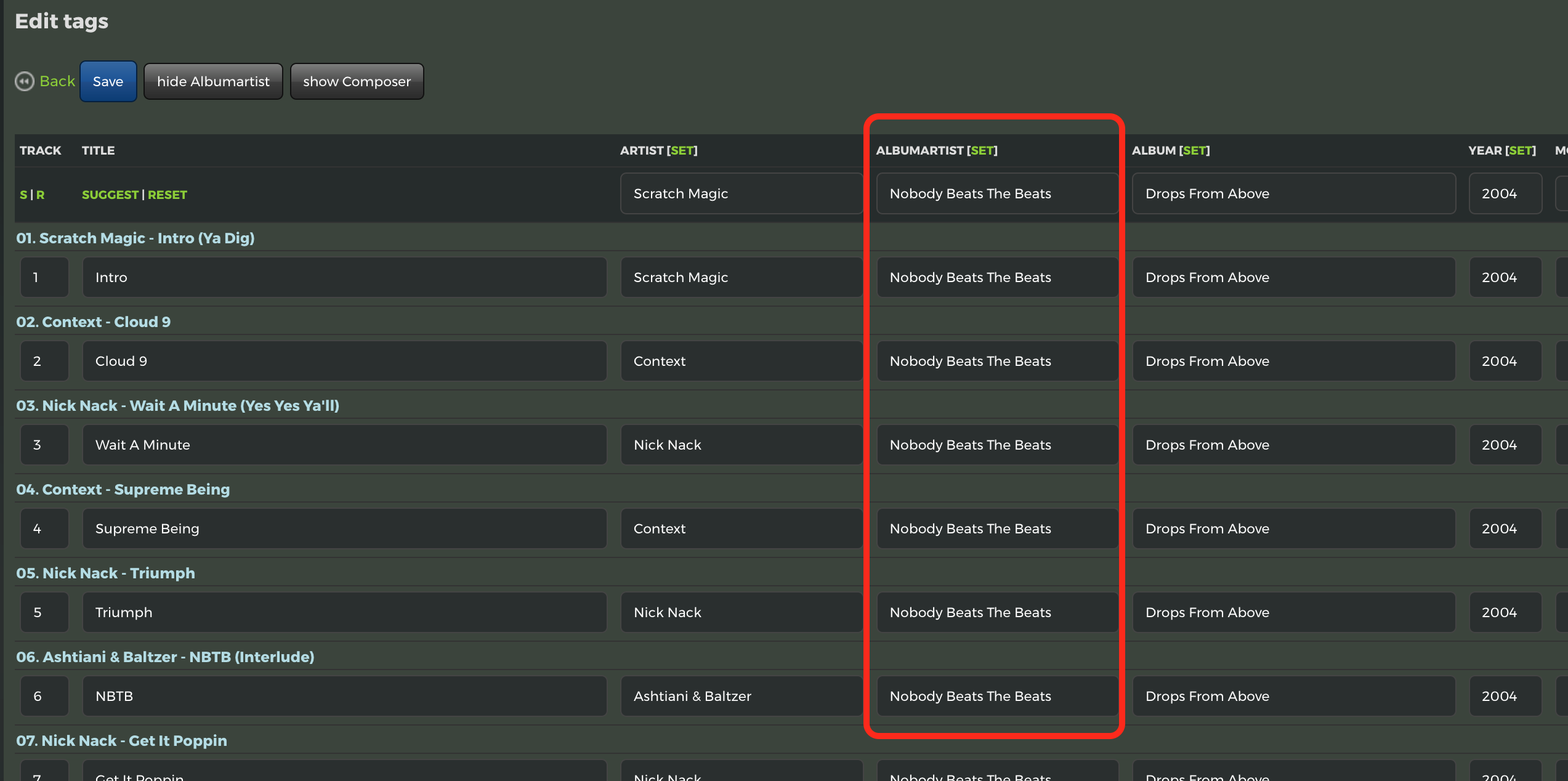This screenshot has height=781, width=1568.
Task: Focus the top Scratch Magic artist field
Action: tap(741, 193)
